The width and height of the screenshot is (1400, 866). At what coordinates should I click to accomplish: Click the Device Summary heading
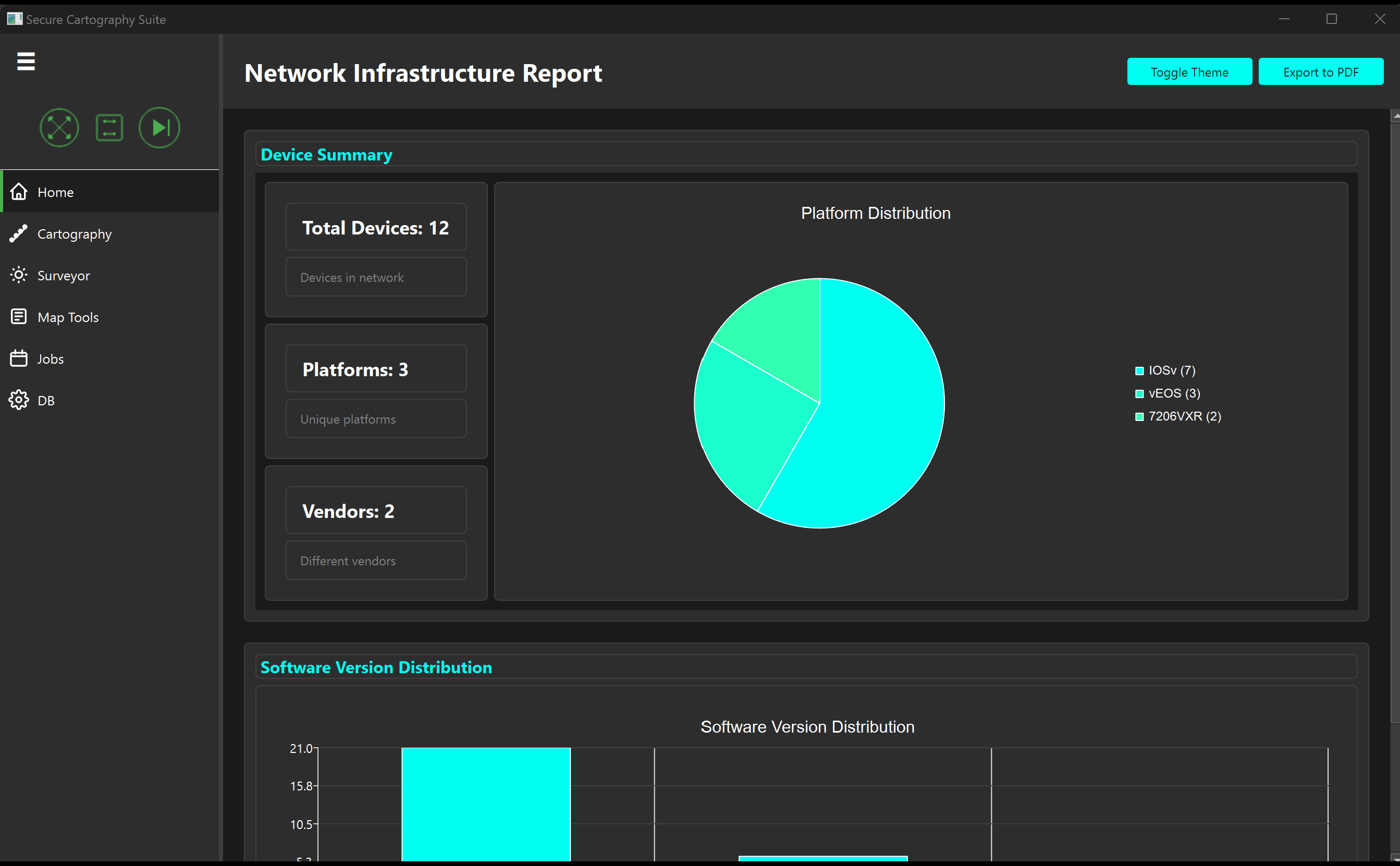pyautogui.click(x=326, y=155)
